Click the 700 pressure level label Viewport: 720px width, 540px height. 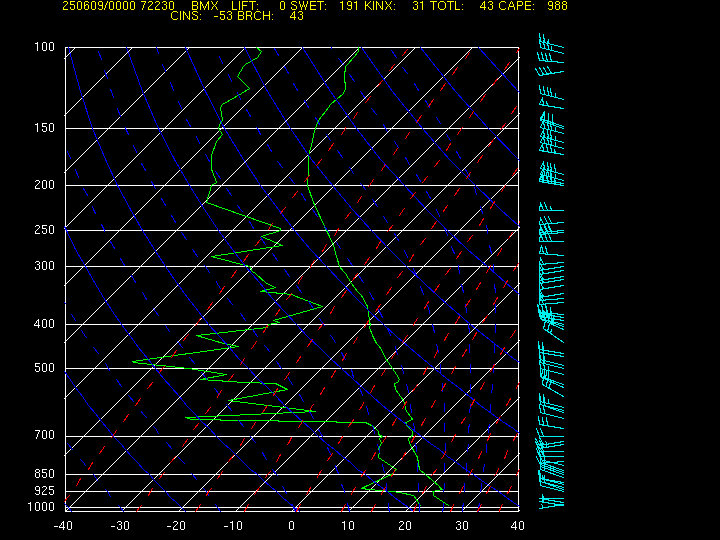(x=45, y=435)
